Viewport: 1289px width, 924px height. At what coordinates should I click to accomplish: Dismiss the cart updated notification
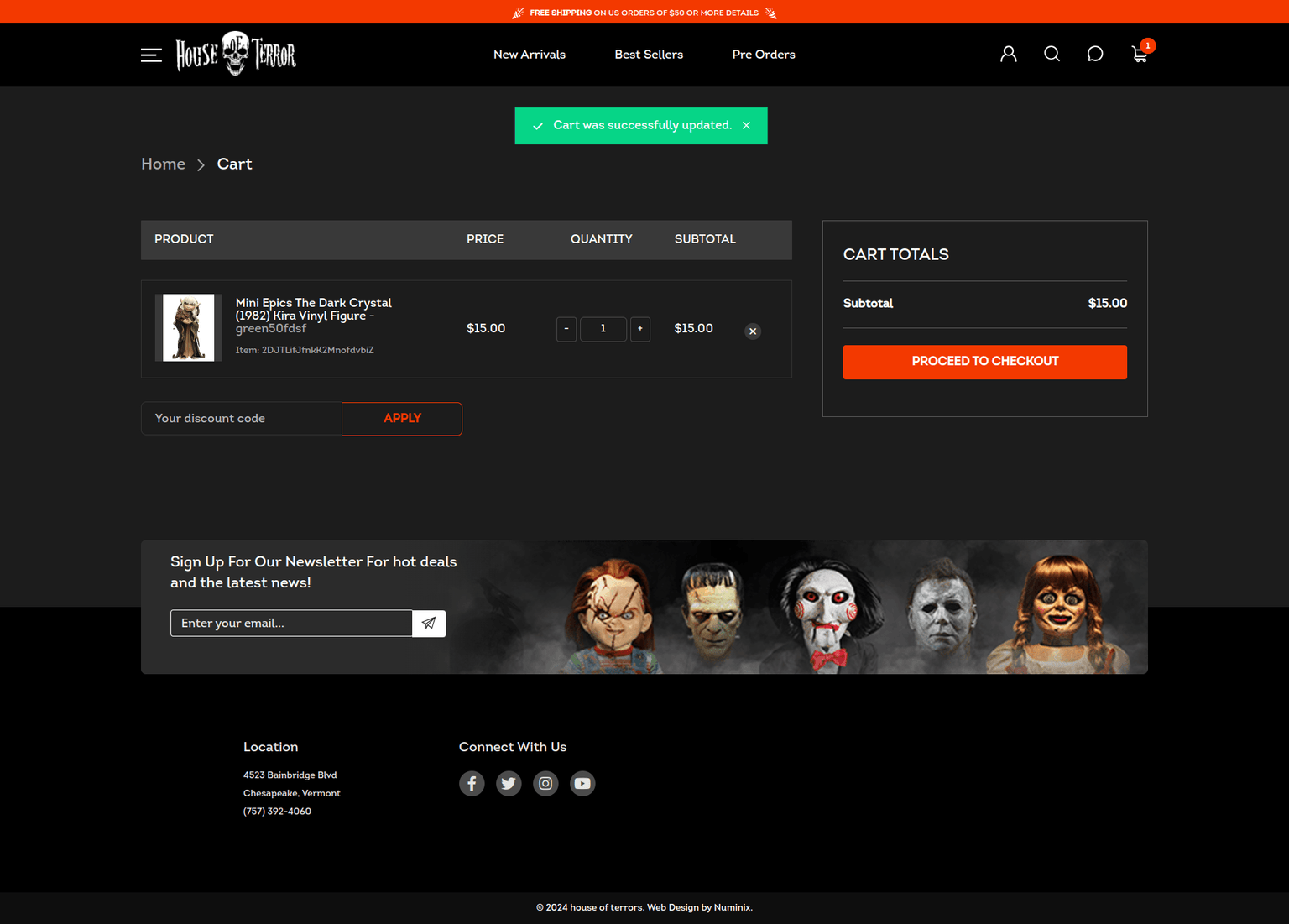click(746, 126)
